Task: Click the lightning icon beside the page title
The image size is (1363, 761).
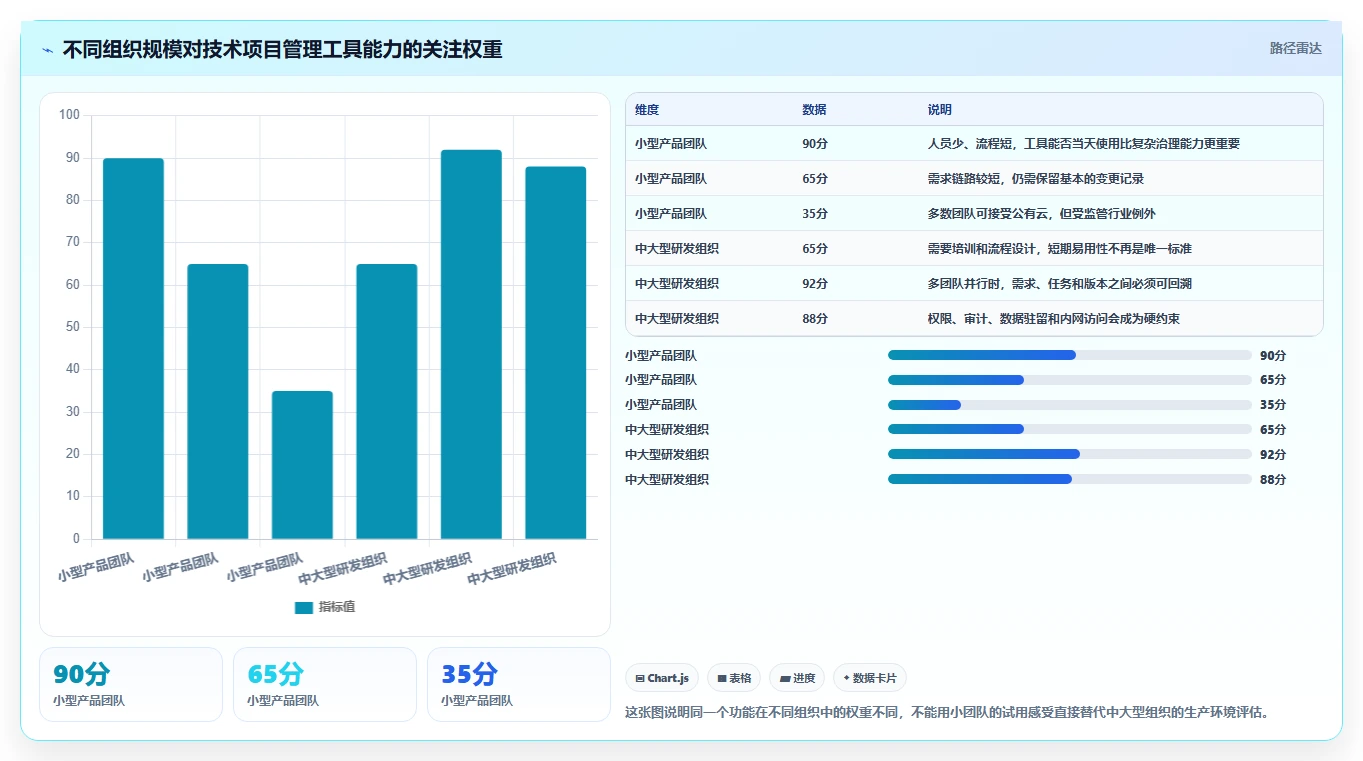Action: (x=48, y=49)
